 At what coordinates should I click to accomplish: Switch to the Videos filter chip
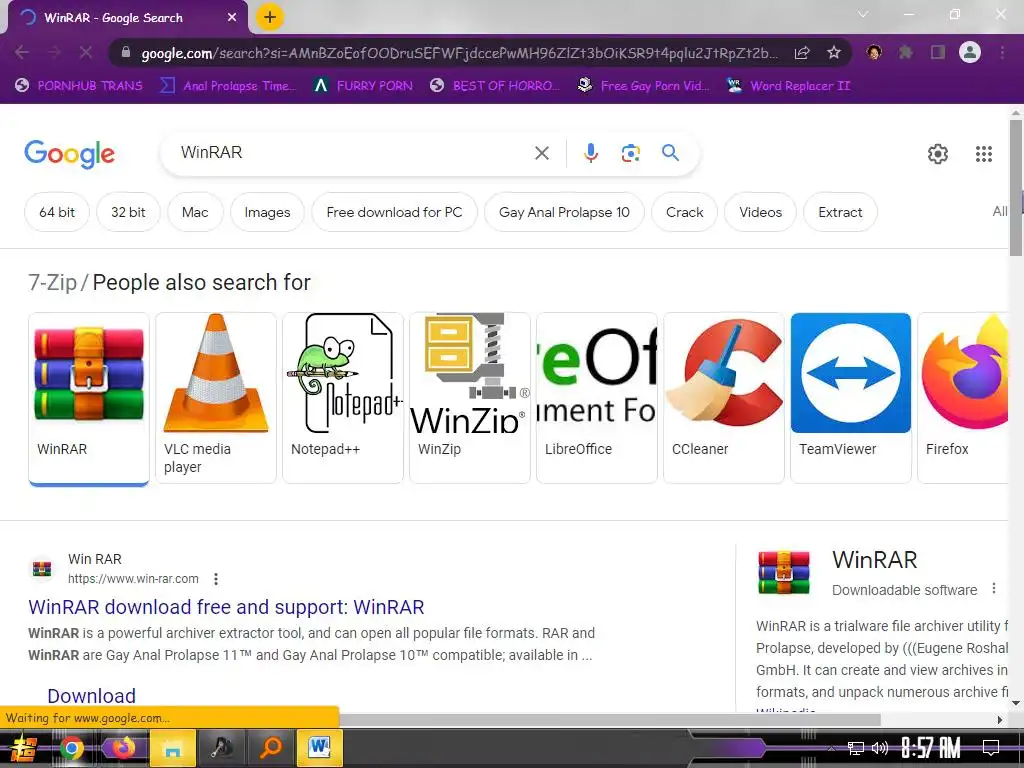[x=760, y=212]
